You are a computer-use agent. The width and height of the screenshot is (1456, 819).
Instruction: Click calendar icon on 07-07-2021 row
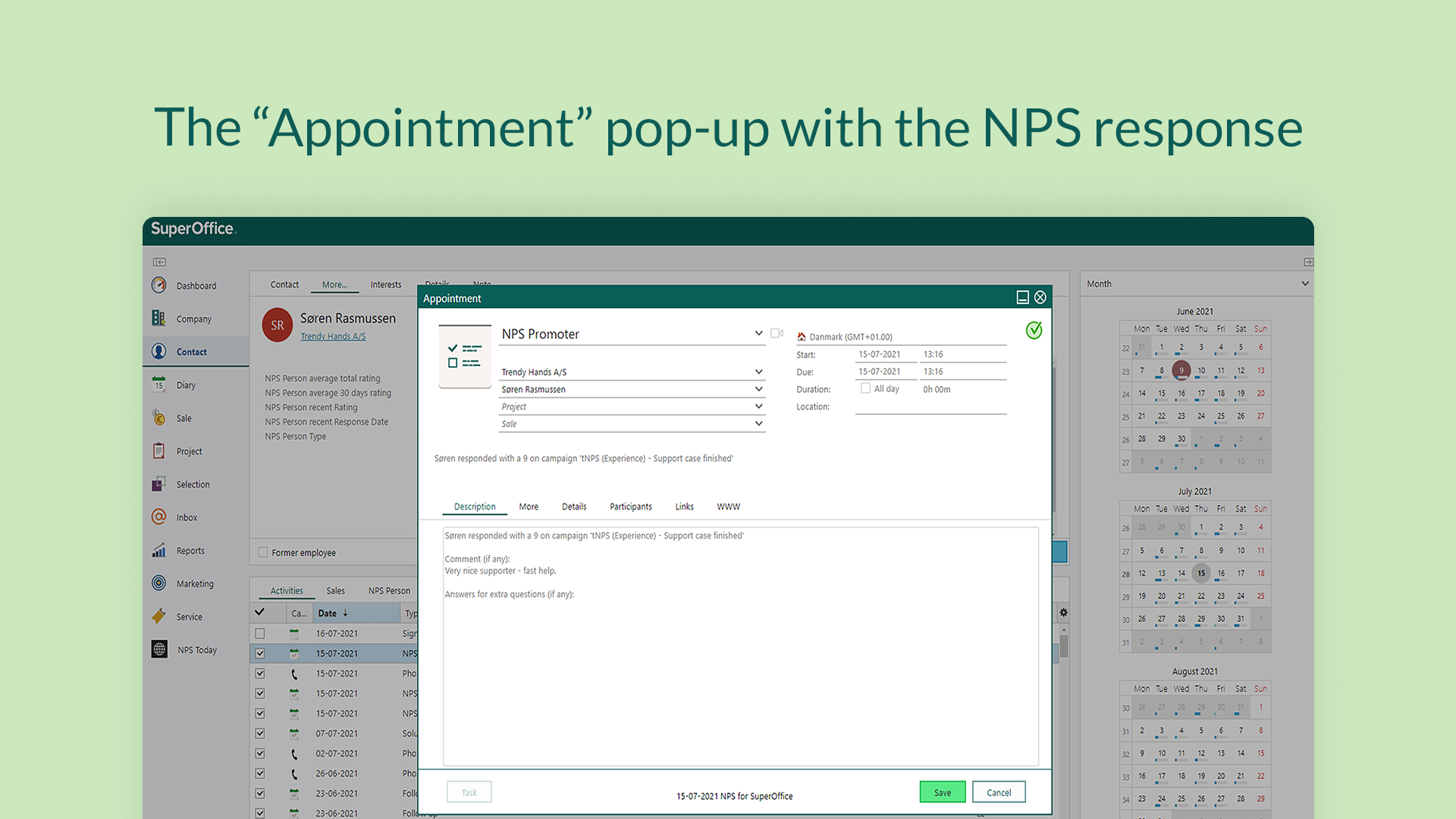click(294, 734)
